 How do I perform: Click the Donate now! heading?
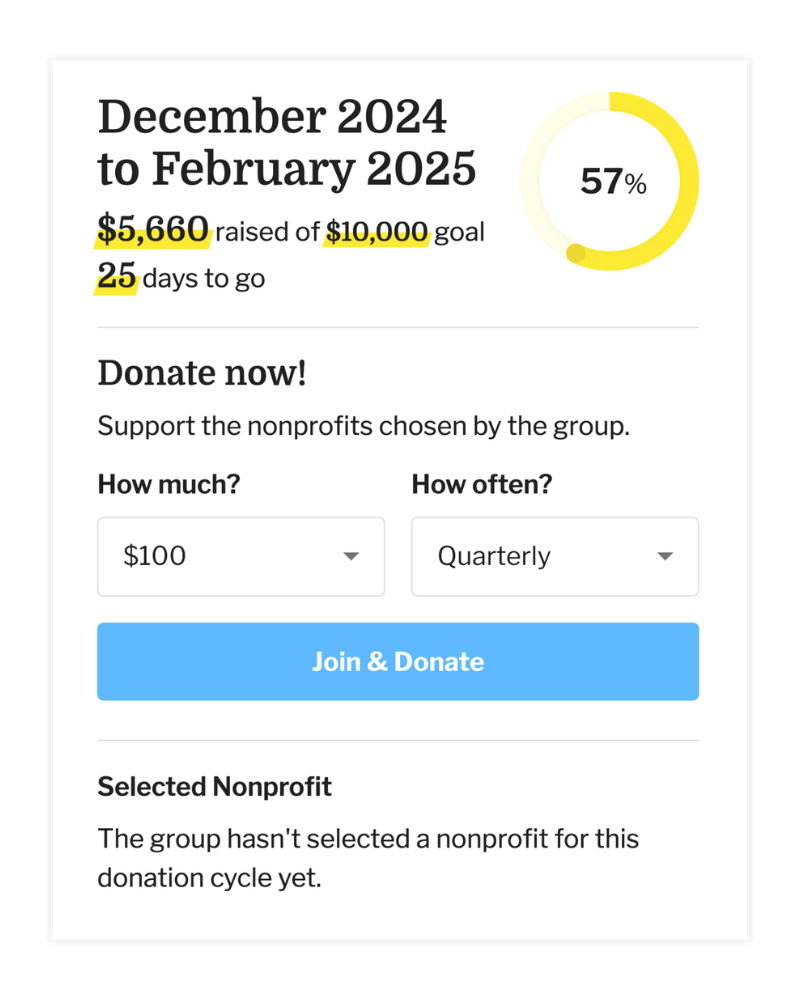pyautogui.click(x=202, y=373)
